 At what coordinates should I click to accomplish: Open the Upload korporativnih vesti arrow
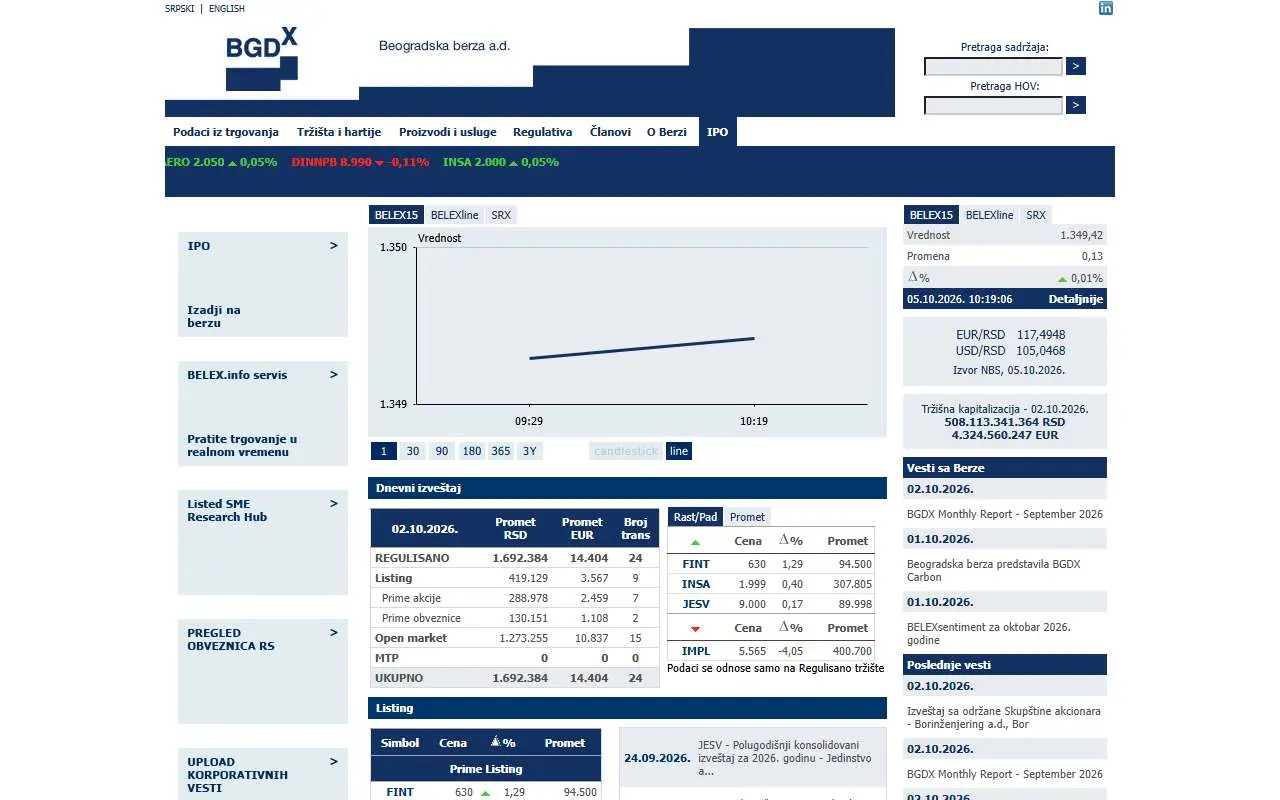(x=334, y=762)
